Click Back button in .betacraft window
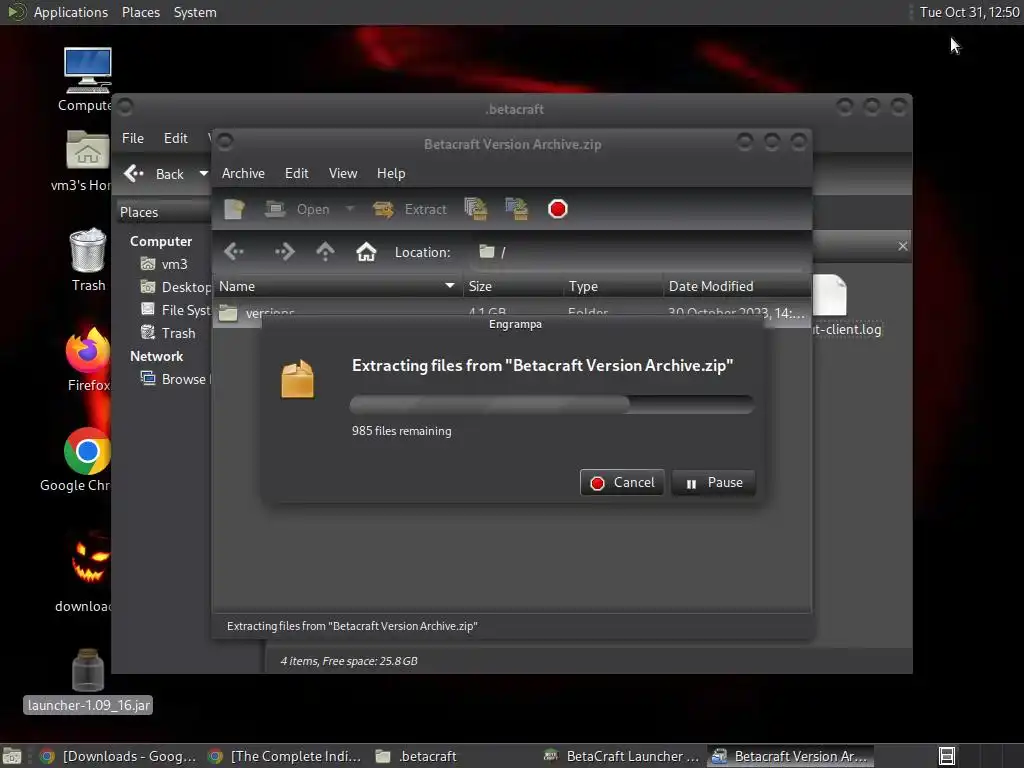Viewport: 1024px width, 768px height. (155, 174)
